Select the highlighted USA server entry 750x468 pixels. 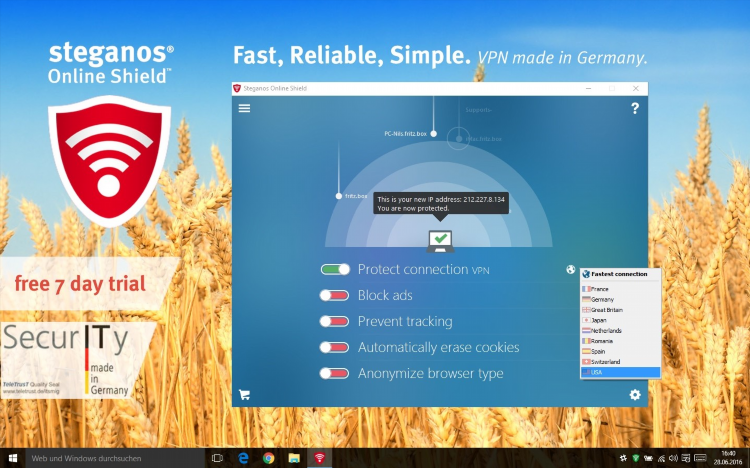[x=620, y=372]
